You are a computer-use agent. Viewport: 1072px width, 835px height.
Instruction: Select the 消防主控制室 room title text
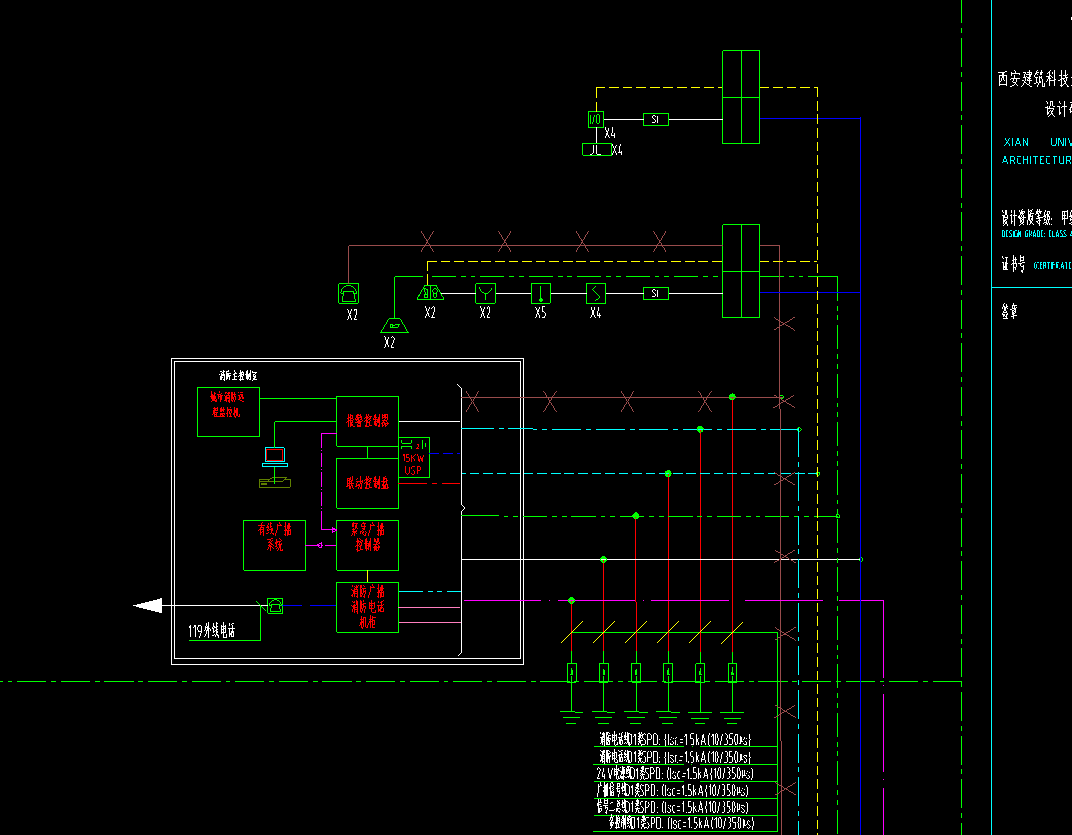pyautogui.click(x=238, y=375)
